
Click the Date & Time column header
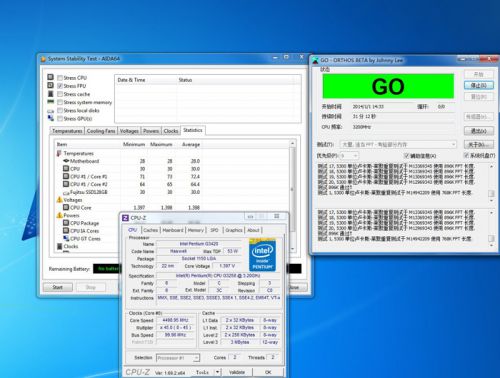tap(131, 80)
